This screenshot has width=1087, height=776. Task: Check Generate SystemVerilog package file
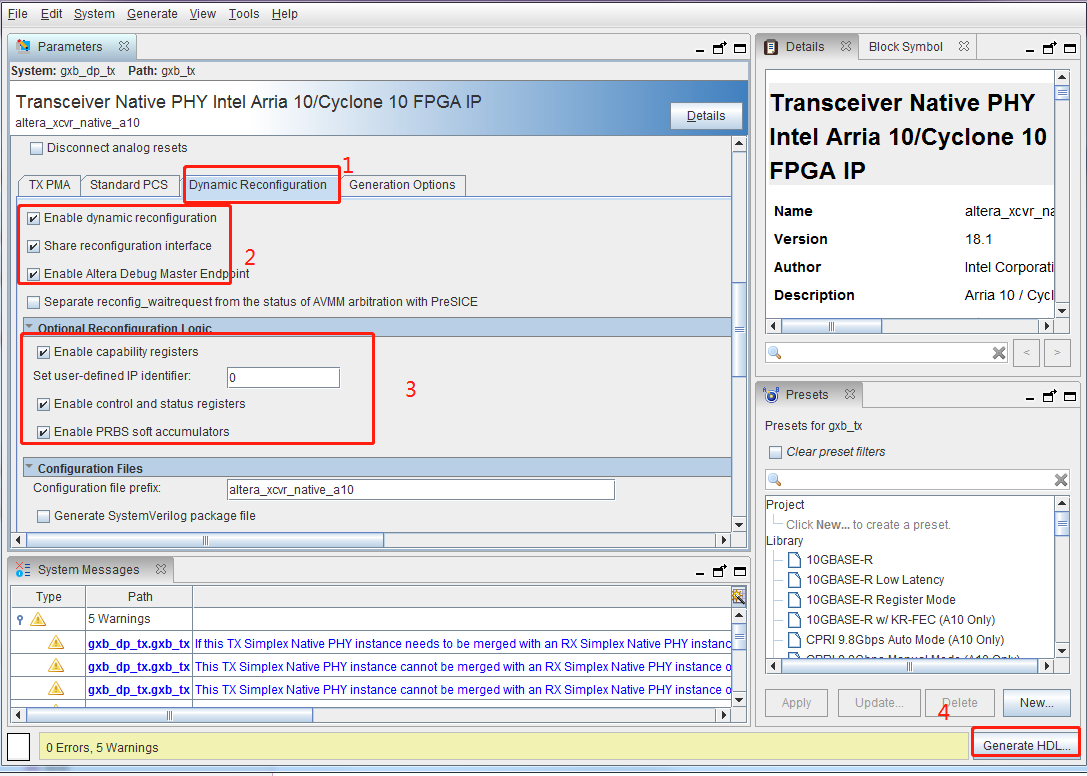43,516
